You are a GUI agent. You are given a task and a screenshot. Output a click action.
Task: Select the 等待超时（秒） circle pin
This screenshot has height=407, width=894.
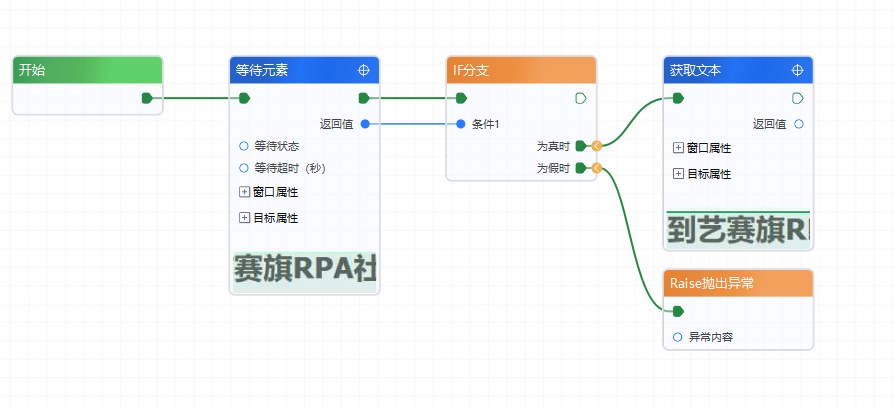pyautogui.click(x=244, y=168)
